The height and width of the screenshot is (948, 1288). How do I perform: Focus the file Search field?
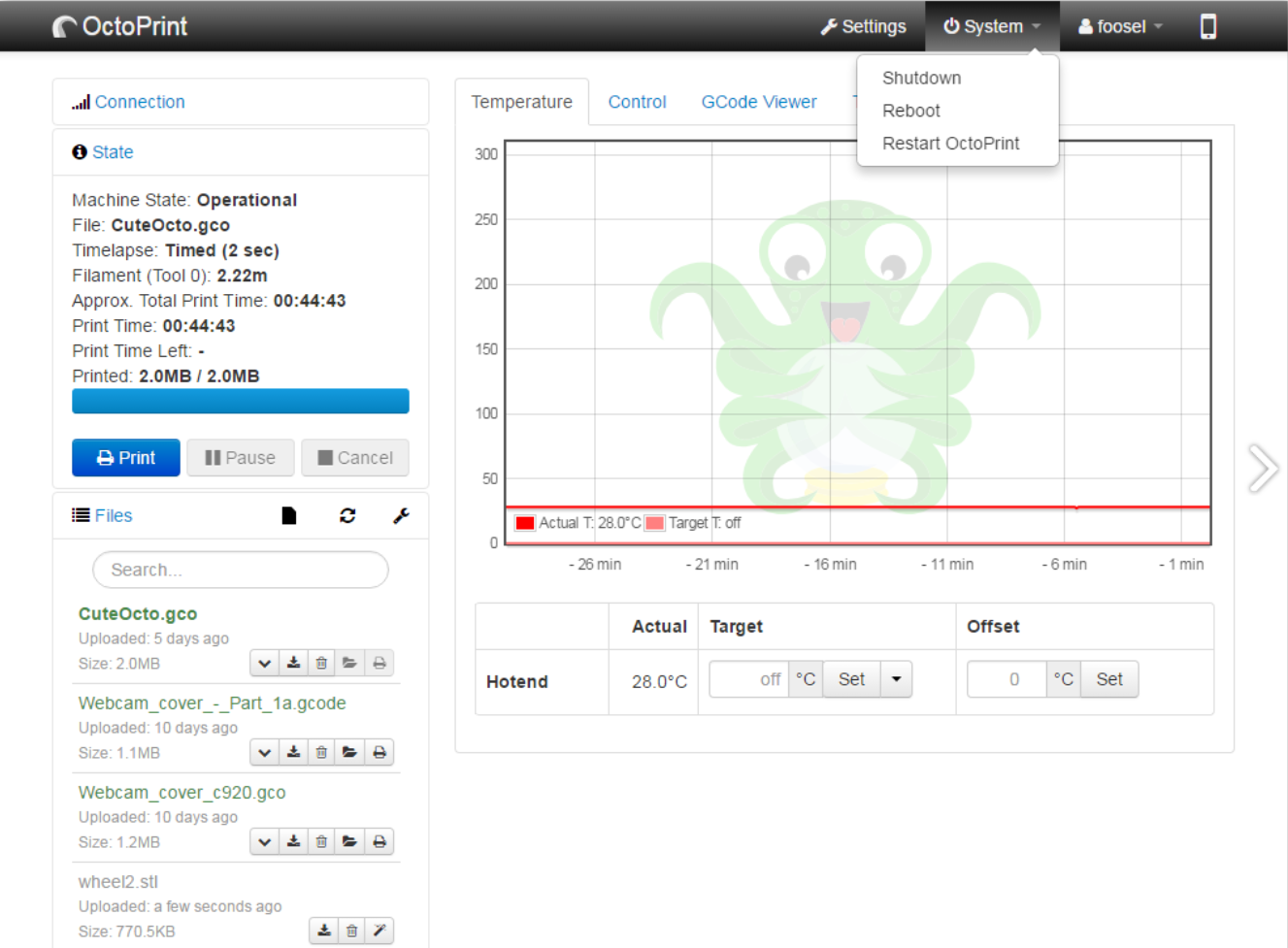pos(241,570)
